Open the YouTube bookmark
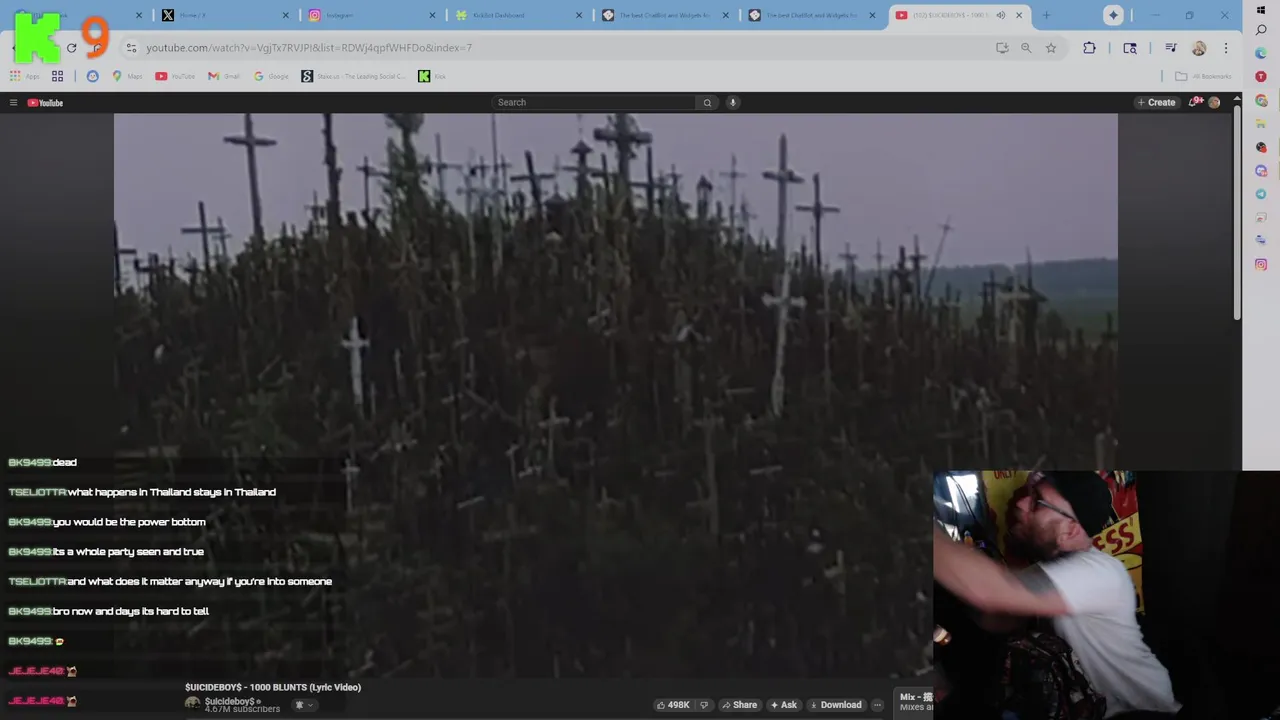This screenshot has height=720, width=1280. pyautogui.click(x=175, y=76)
